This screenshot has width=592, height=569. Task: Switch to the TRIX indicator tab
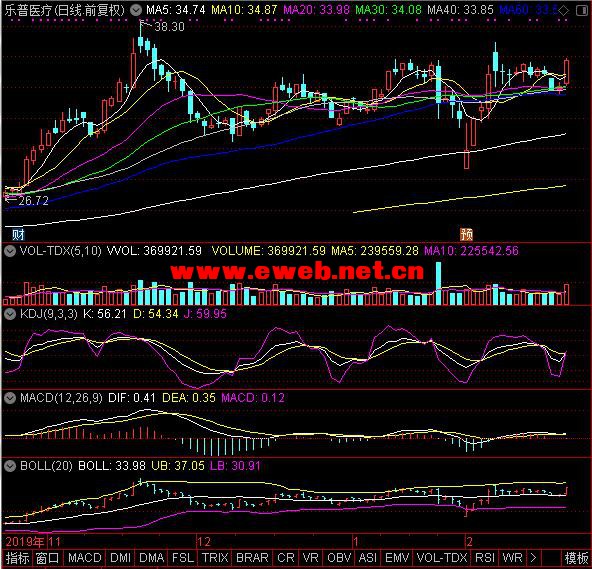click(x=215, y=558)
